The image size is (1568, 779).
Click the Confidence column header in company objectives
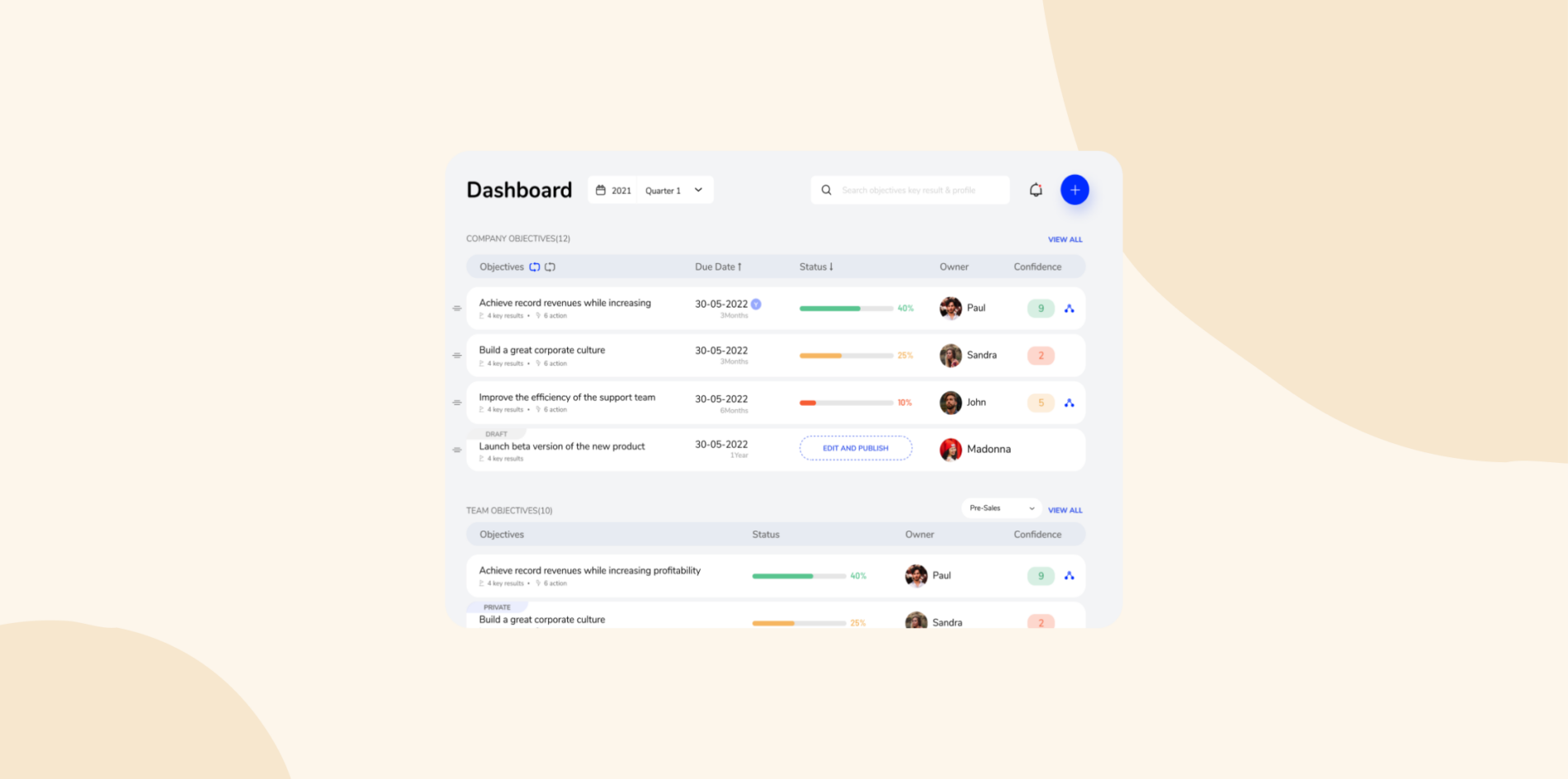pyautogui.click(x=1037, y=267)
